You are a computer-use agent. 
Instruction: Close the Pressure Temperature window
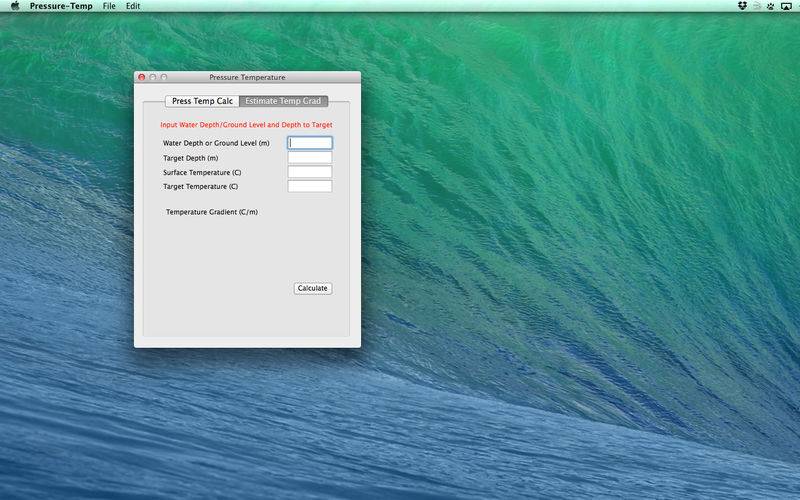tap(142, 77)
